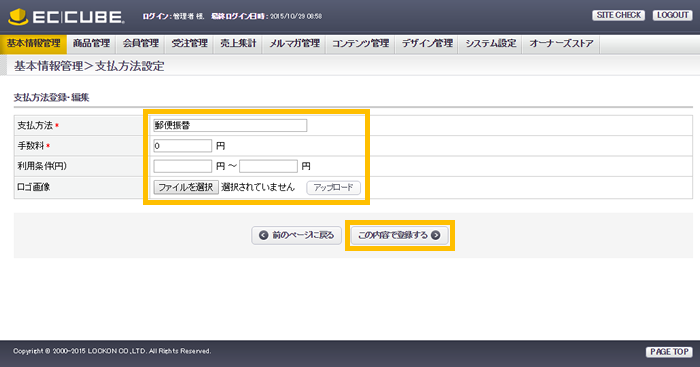
Task: Switch to the 受注管理 tab
Action: [190, 44]
